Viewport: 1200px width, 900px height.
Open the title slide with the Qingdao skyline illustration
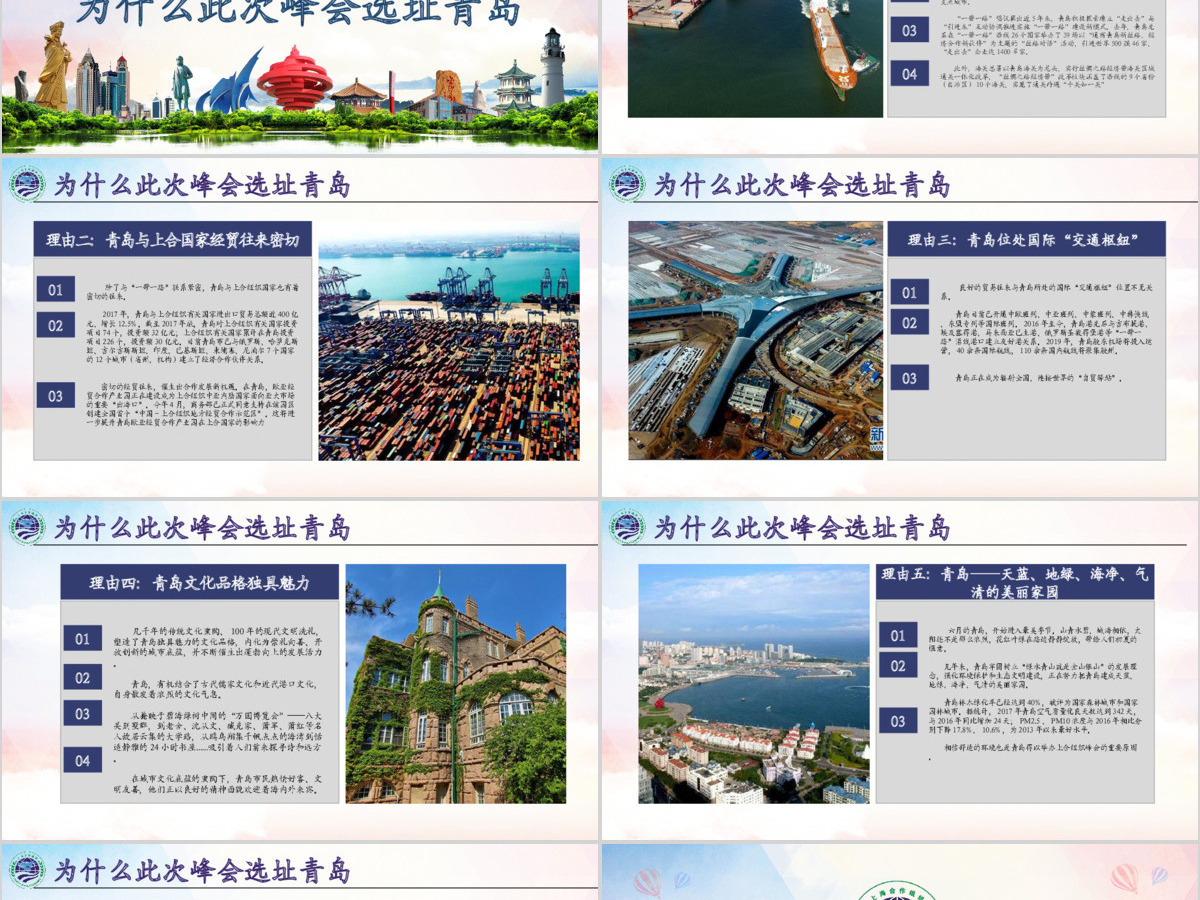(300, 76)
